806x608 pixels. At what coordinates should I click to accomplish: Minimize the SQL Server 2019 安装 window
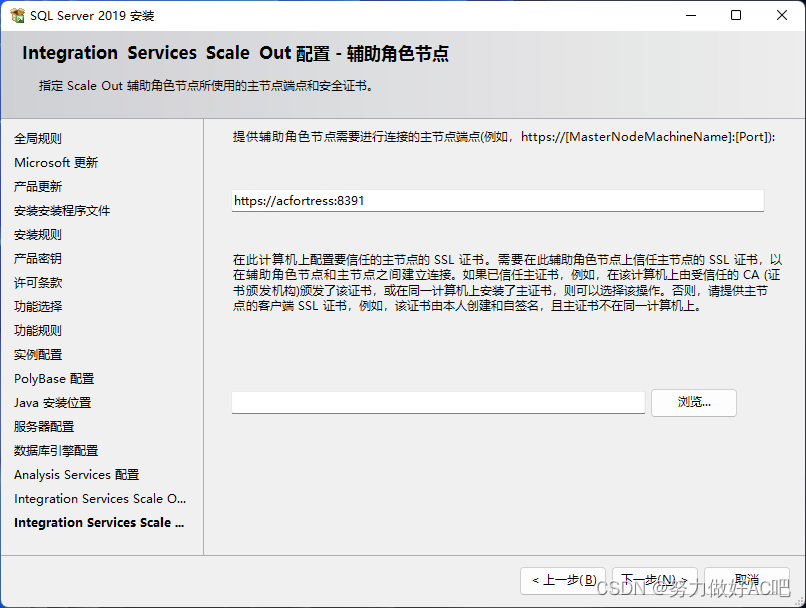point(691,15)
